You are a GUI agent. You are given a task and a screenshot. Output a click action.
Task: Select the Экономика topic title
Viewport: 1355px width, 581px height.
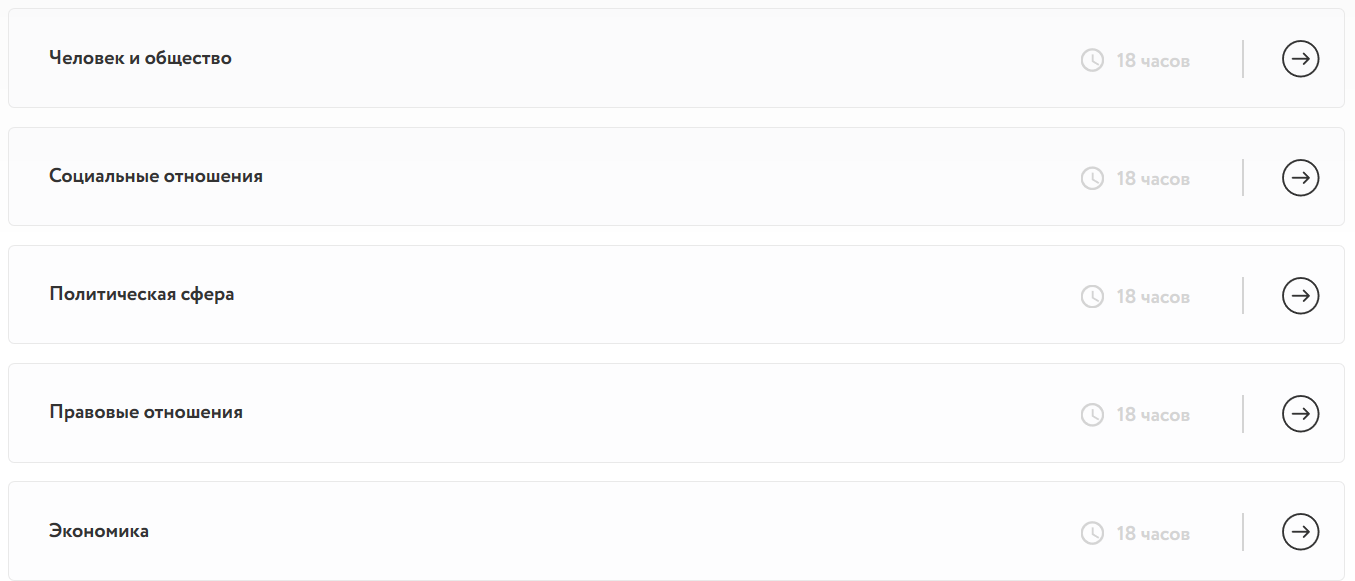pyautogui.click(x=99, y=531)
